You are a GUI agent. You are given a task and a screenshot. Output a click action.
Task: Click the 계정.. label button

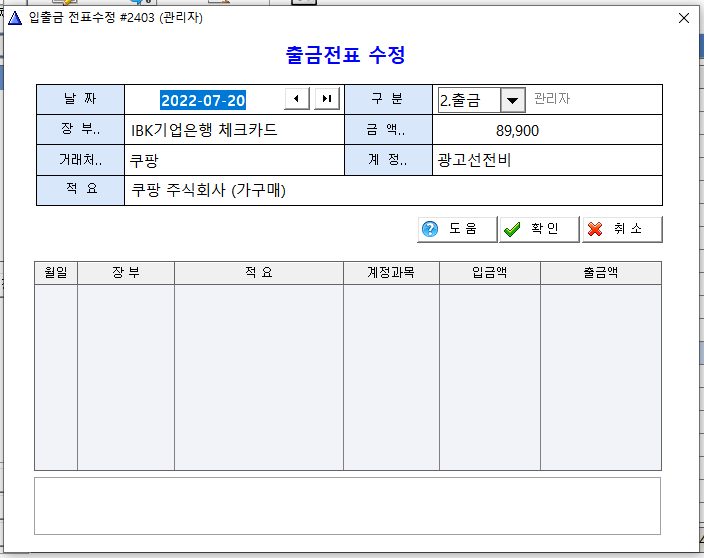click(388, 160)
